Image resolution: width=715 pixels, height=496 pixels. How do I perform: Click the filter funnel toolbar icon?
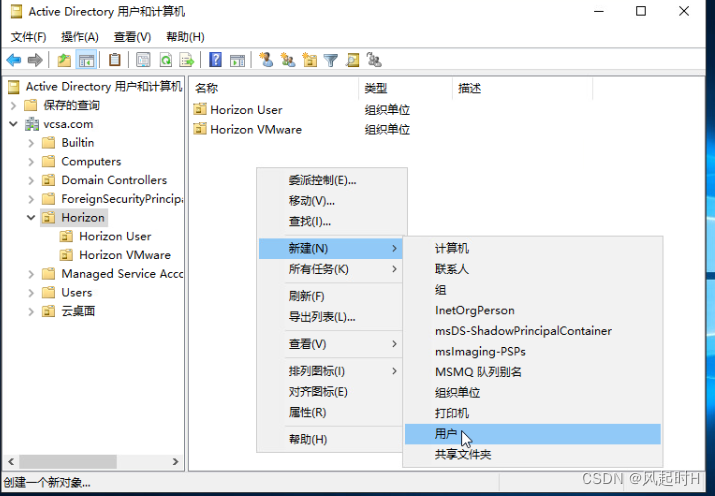click(x=331, y=60)
